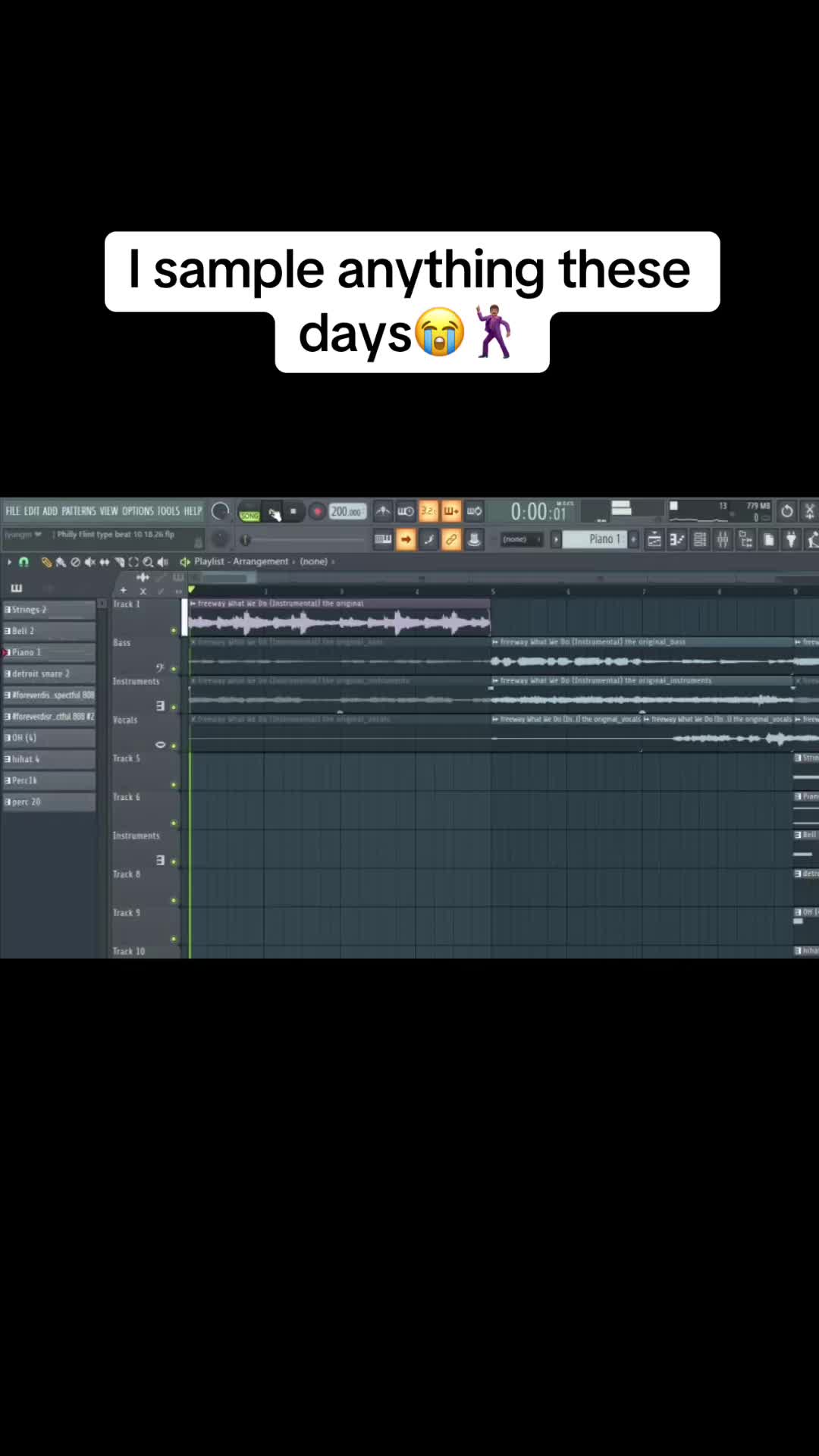This screenshot has height=1456, width=819.
Task: Click the 200 tempo field
Action: (x=347, y=512)
